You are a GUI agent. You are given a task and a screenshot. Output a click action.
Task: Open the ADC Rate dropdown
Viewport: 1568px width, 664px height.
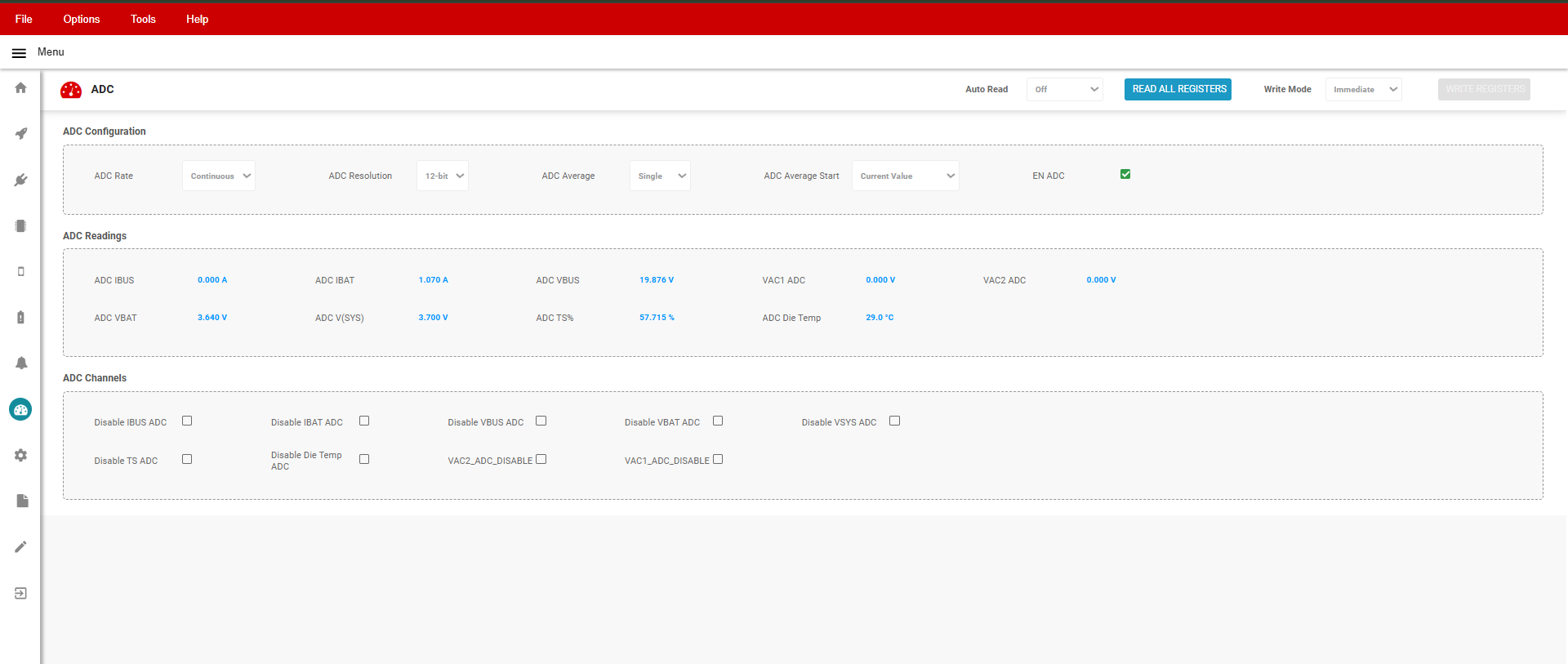pyautogui.click(x=219, y=176)
